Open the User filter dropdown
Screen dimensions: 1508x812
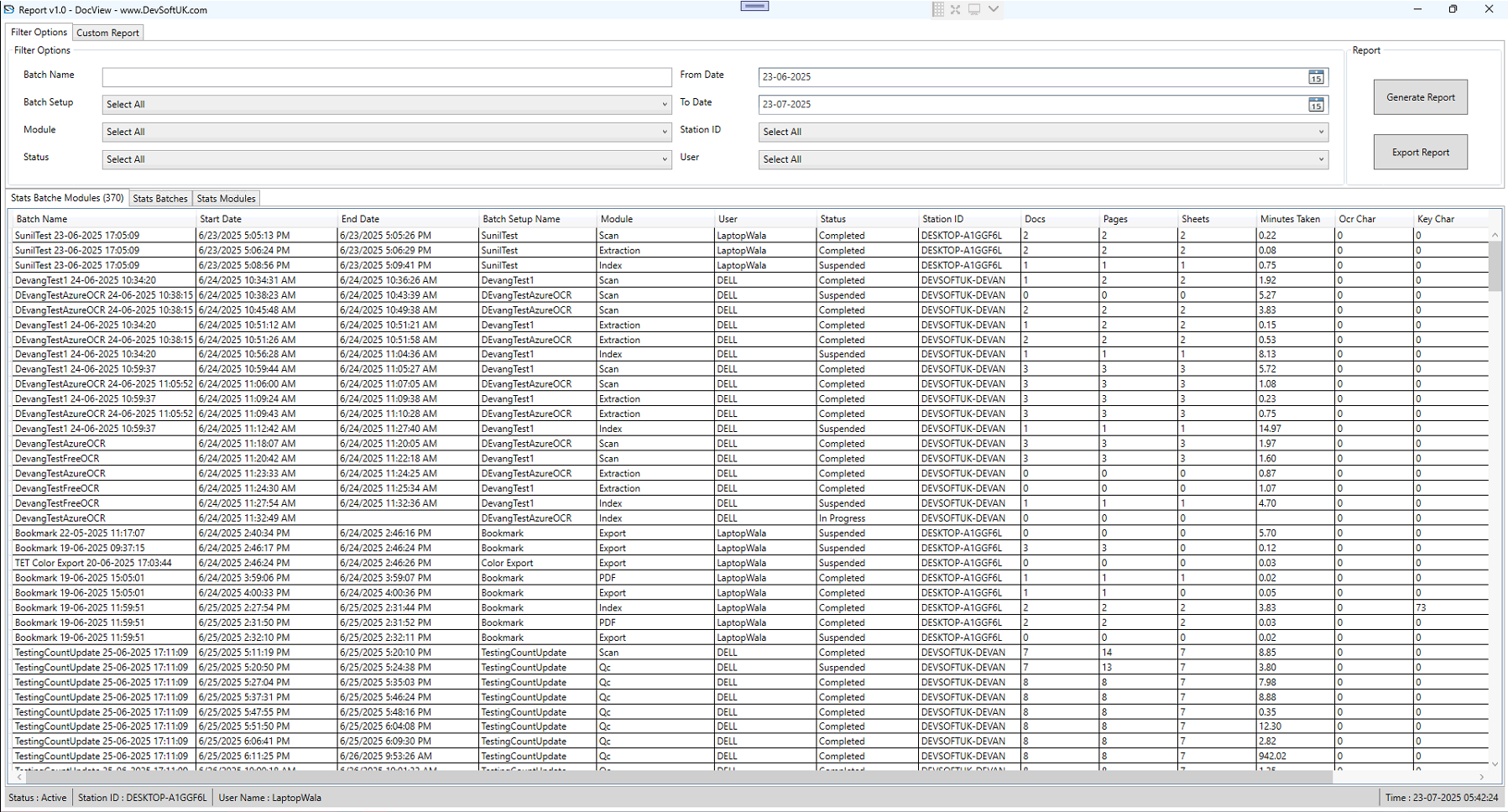click(1320, 159)
